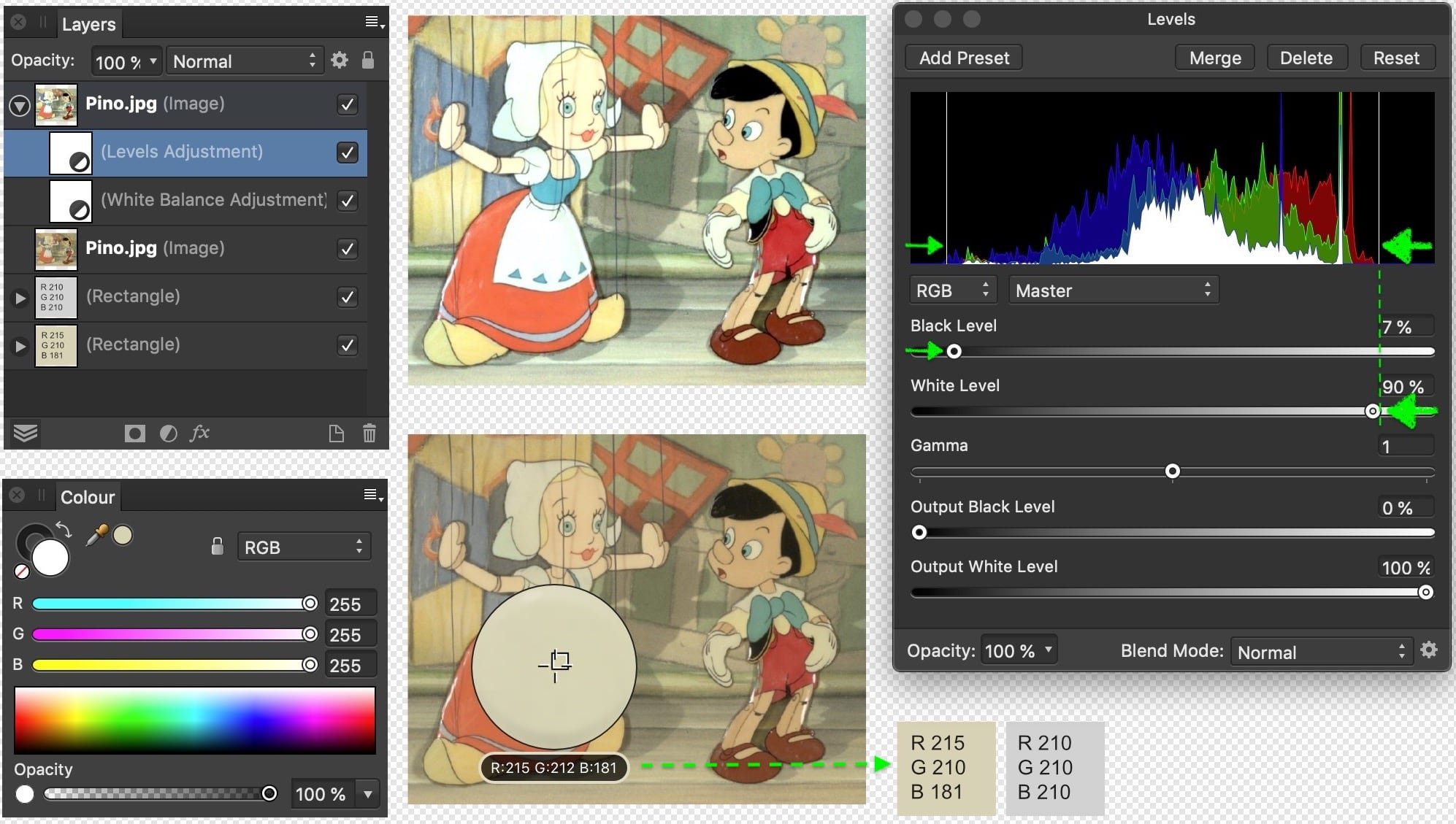Click Merge button in Levels
This screenshot has height=824, width=1456.
point(1215,58)
